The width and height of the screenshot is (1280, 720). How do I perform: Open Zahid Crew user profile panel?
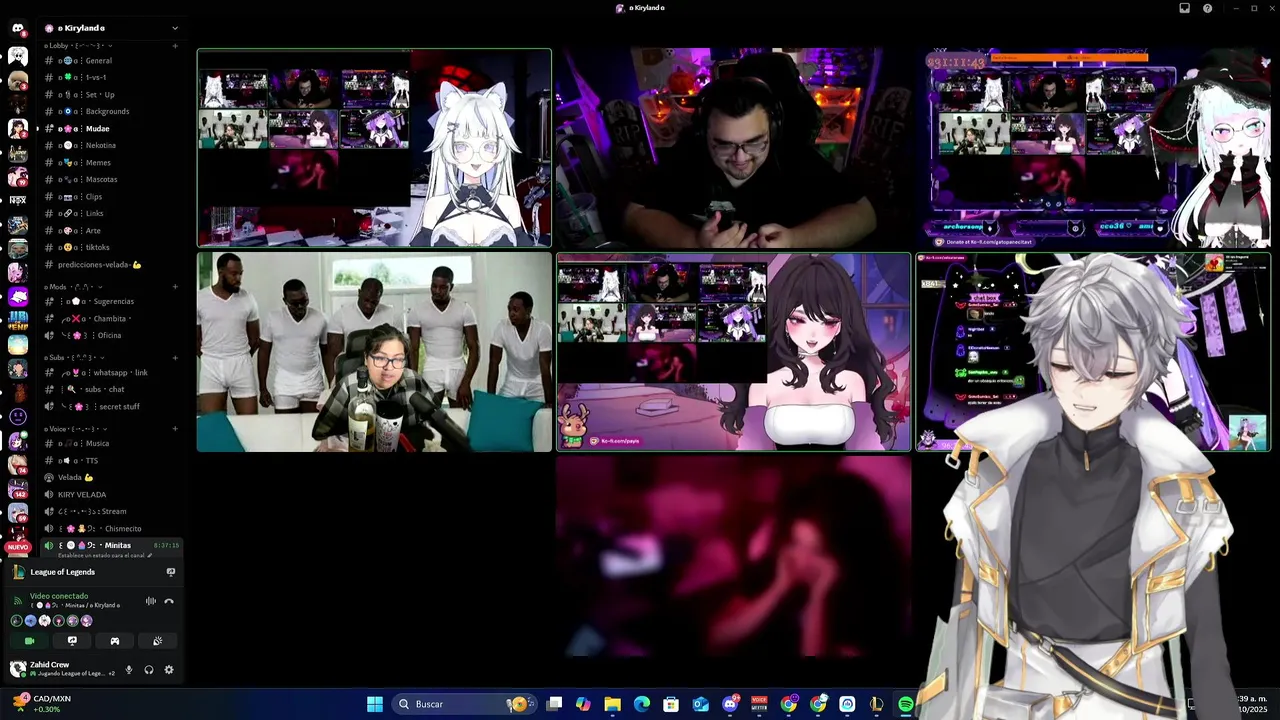pyautogui.click(x=62, y=669)
